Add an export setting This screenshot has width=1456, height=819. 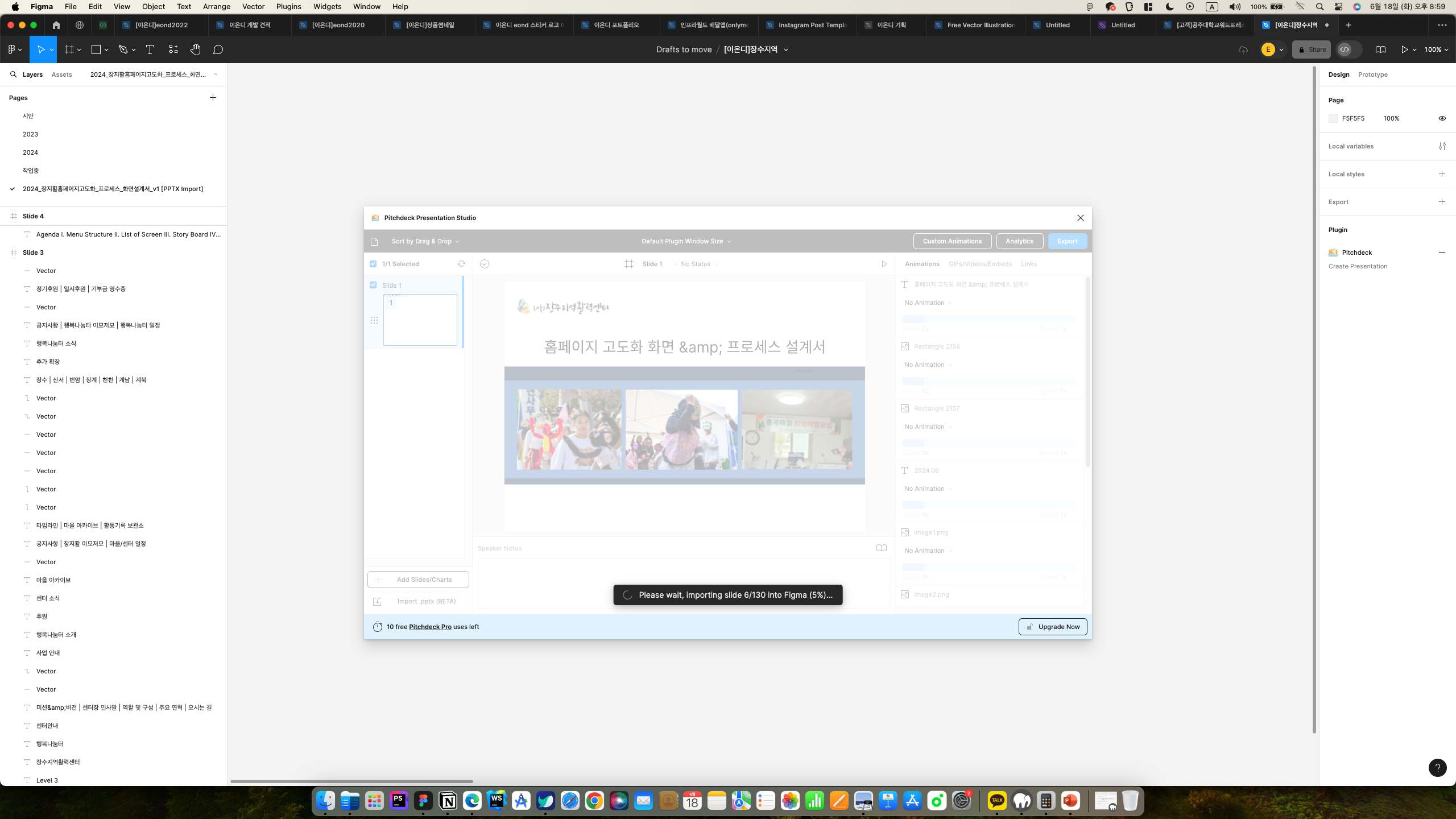[1442, 202]
